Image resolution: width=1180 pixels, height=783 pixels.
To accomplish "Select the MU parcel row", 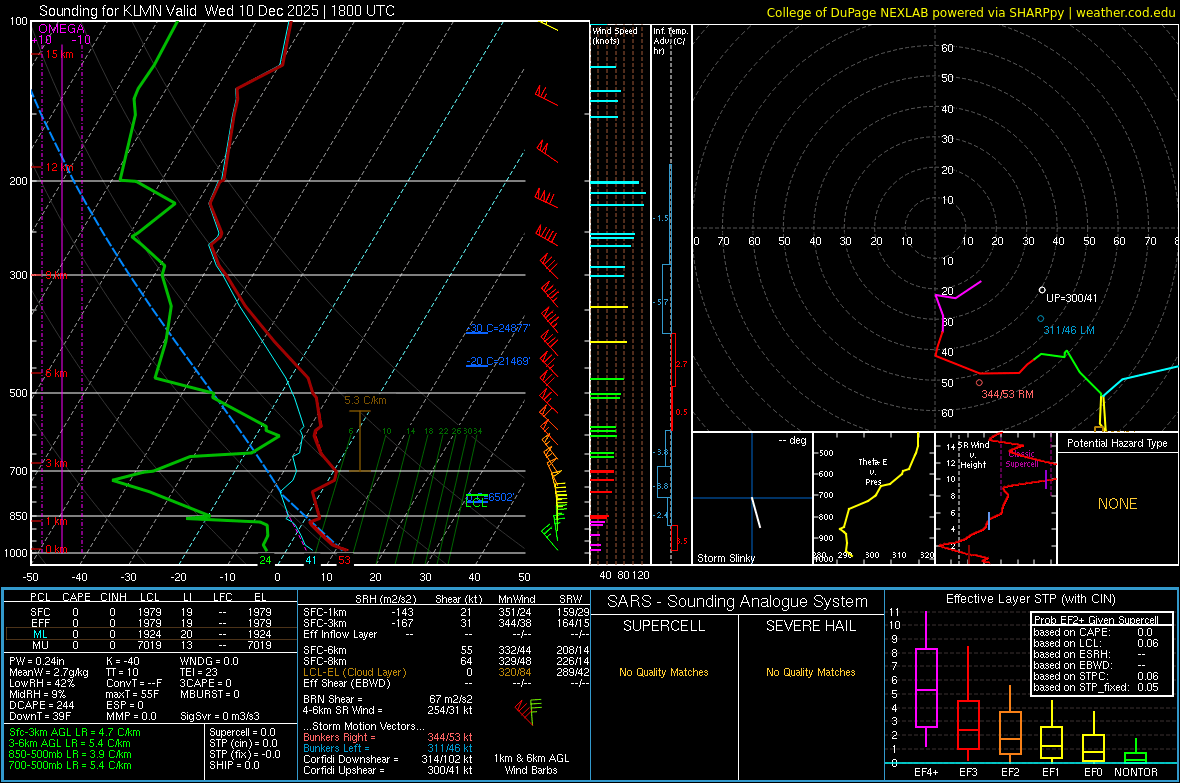I will (x=151, y=645).
